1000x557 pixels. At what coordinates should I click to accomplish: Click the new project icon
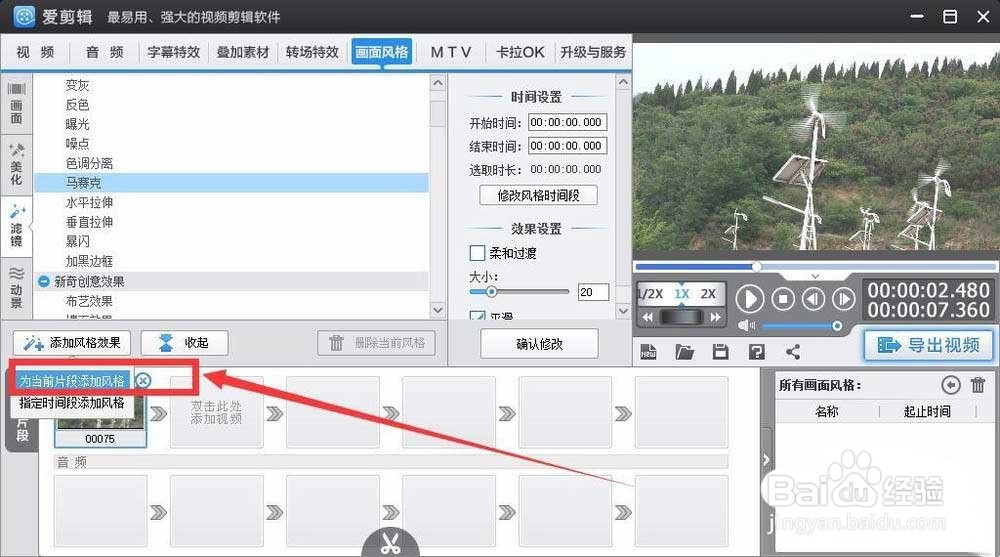(x=649, y=352)
